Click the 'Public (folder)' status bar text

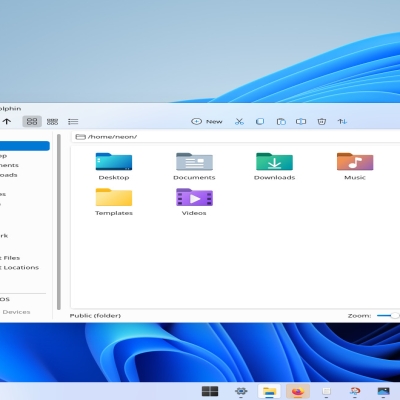pyautogui.click(x=95, y=316)
